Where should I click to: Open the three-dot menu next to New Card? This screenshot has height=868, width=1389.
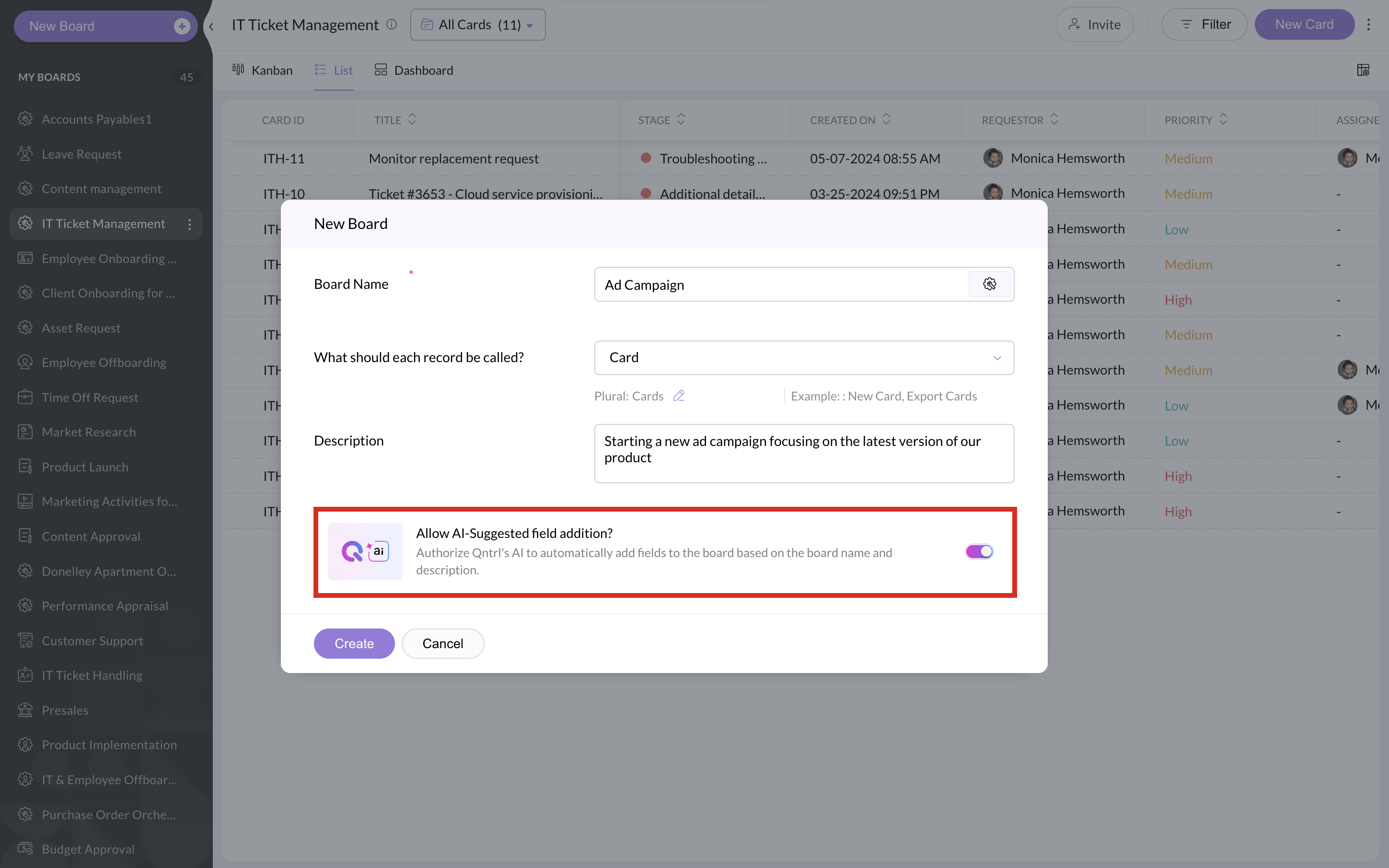1368,25
